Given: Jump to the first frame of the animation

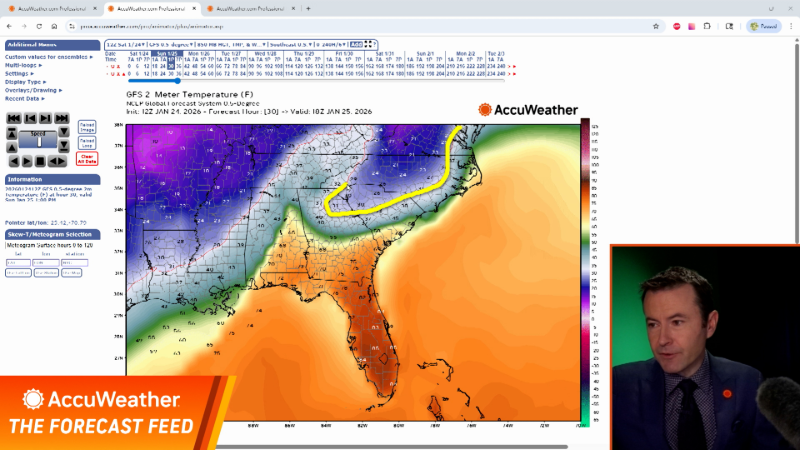Looking at the screenshot, I should (x=13, y=118).
